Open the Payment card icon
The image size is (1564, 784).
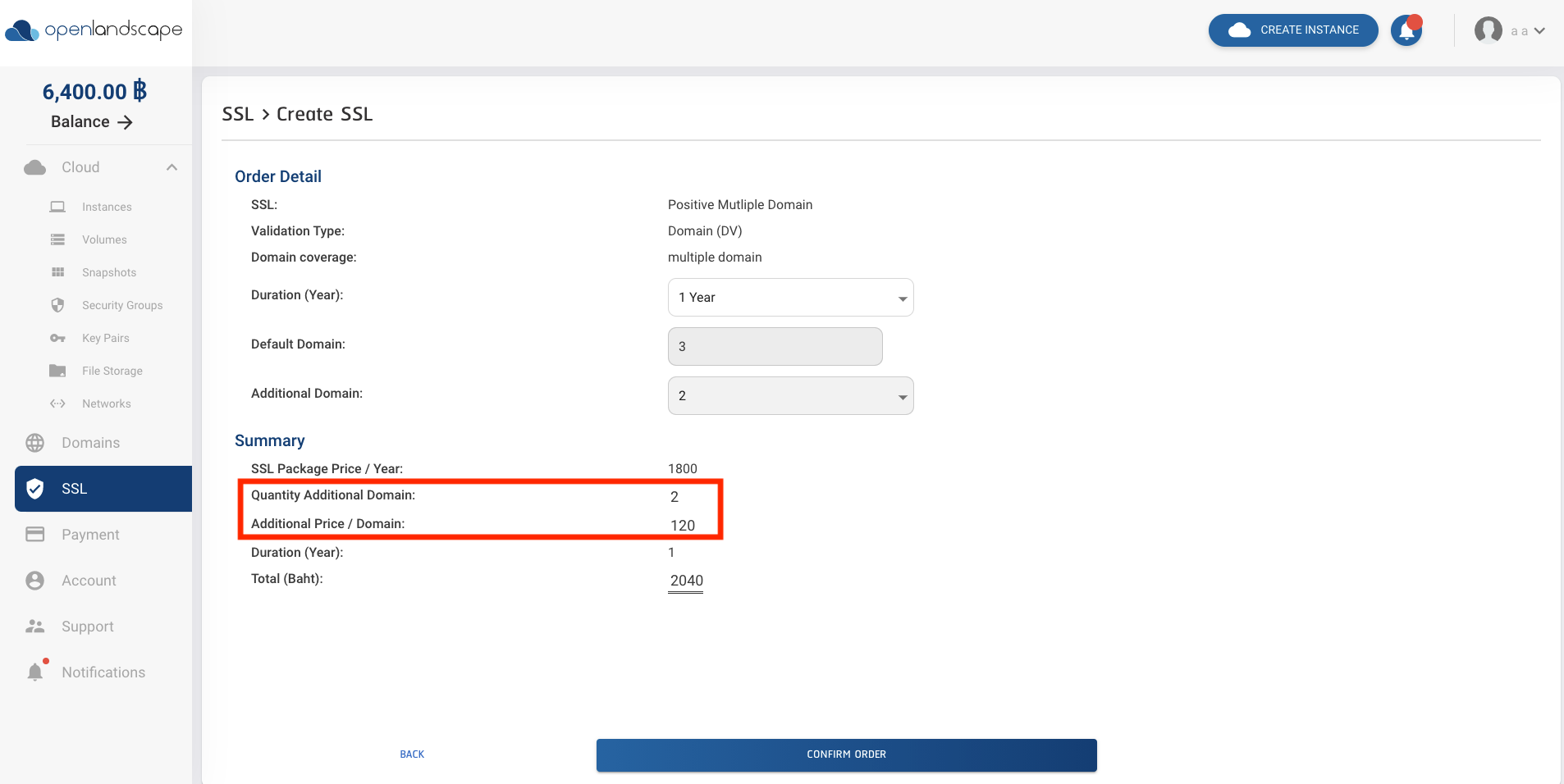point(35,534)
